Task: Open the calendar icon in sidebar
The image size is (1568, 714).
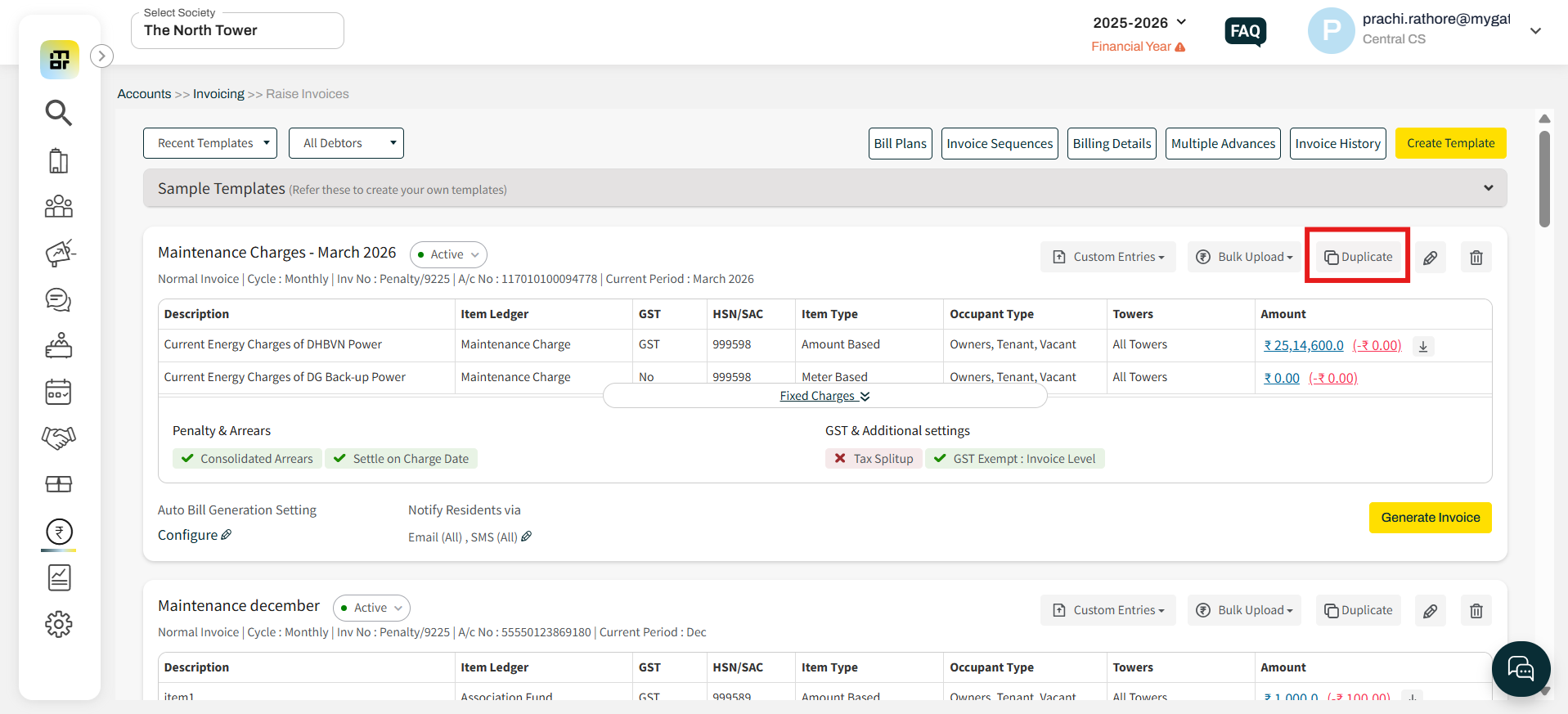Action: pos(59,392)
